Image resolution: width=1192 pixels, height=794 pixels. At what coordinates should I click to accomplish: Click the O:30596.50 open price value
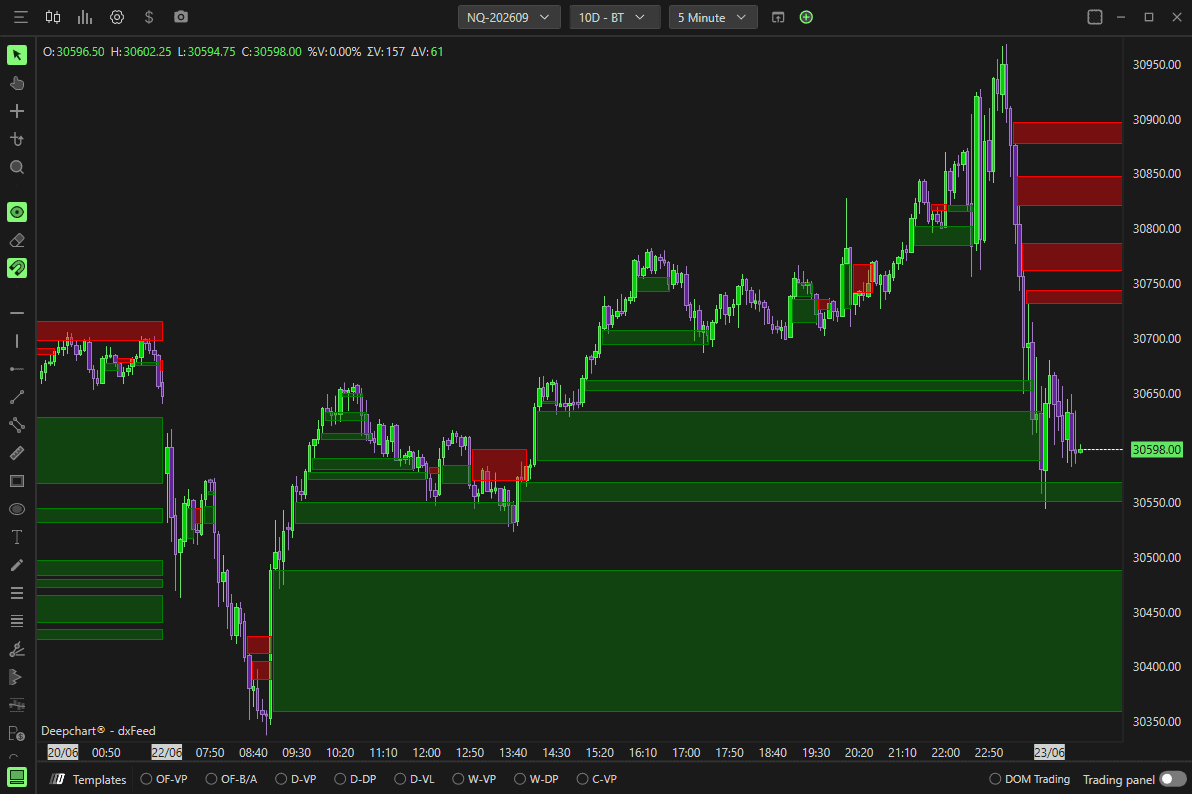pos(73,52)
